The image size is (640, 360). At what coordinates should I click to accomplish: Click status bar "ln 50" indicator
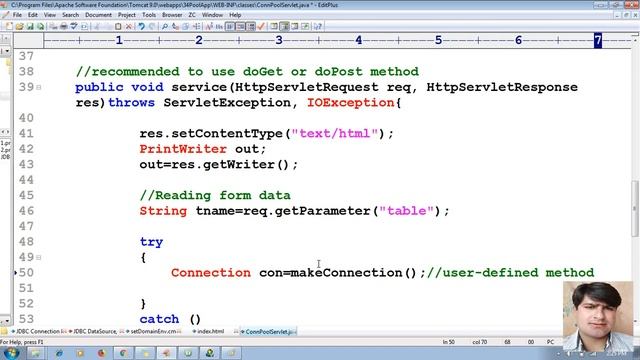[449, 342]
